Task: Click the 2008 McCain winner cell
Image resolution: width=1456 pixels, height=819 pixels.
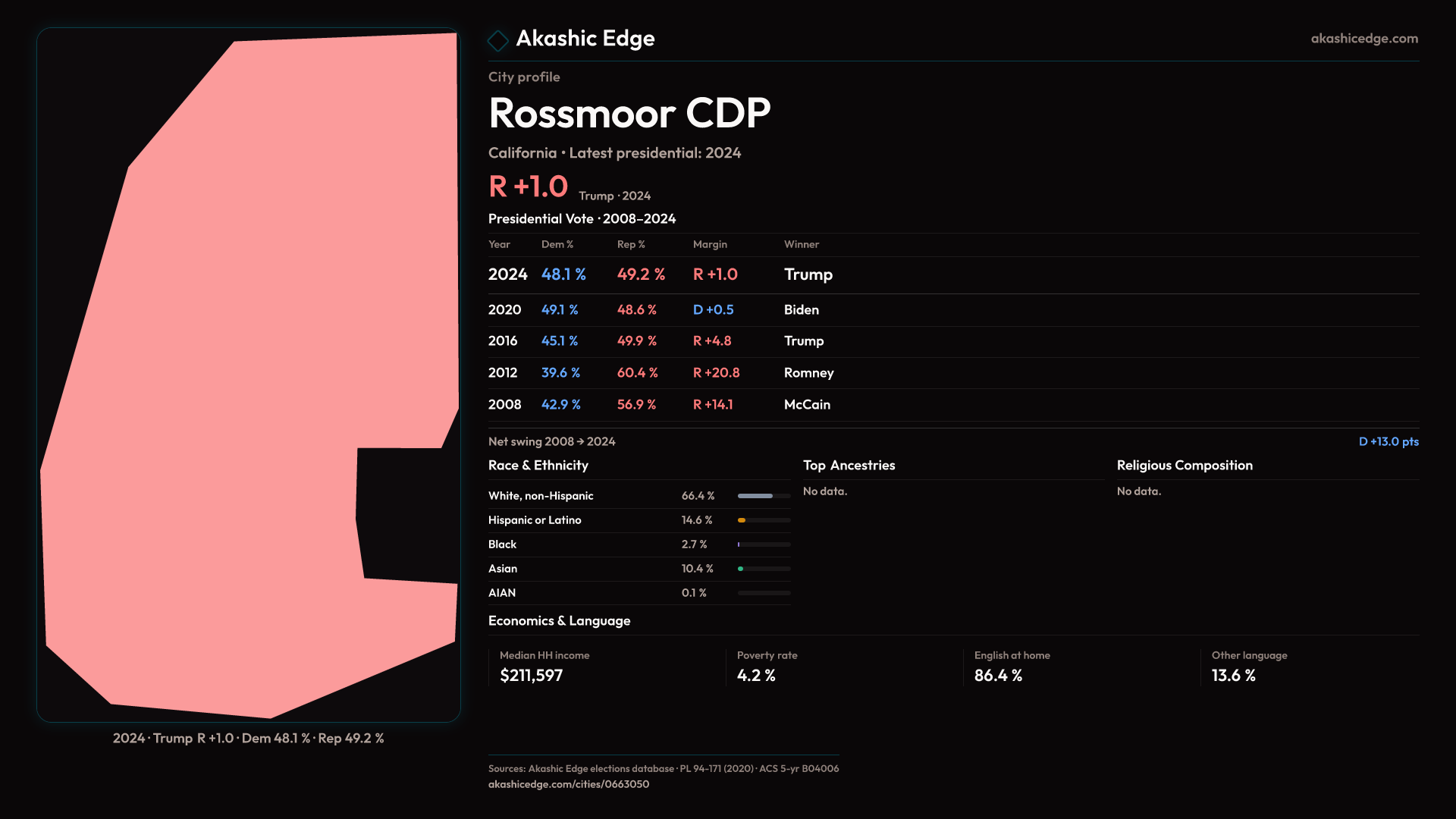Action: pos(807,405)
